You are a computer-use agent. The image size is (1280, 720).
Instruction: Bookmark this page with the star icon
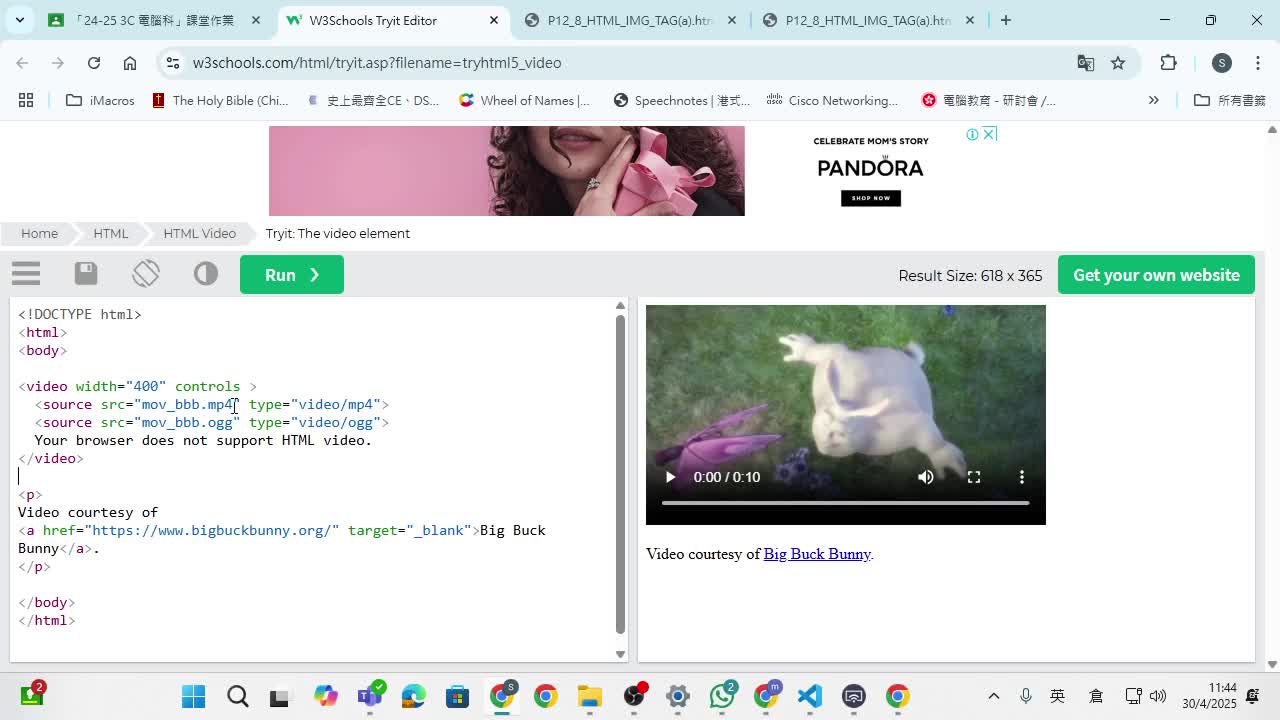[x=1118, y=63]
